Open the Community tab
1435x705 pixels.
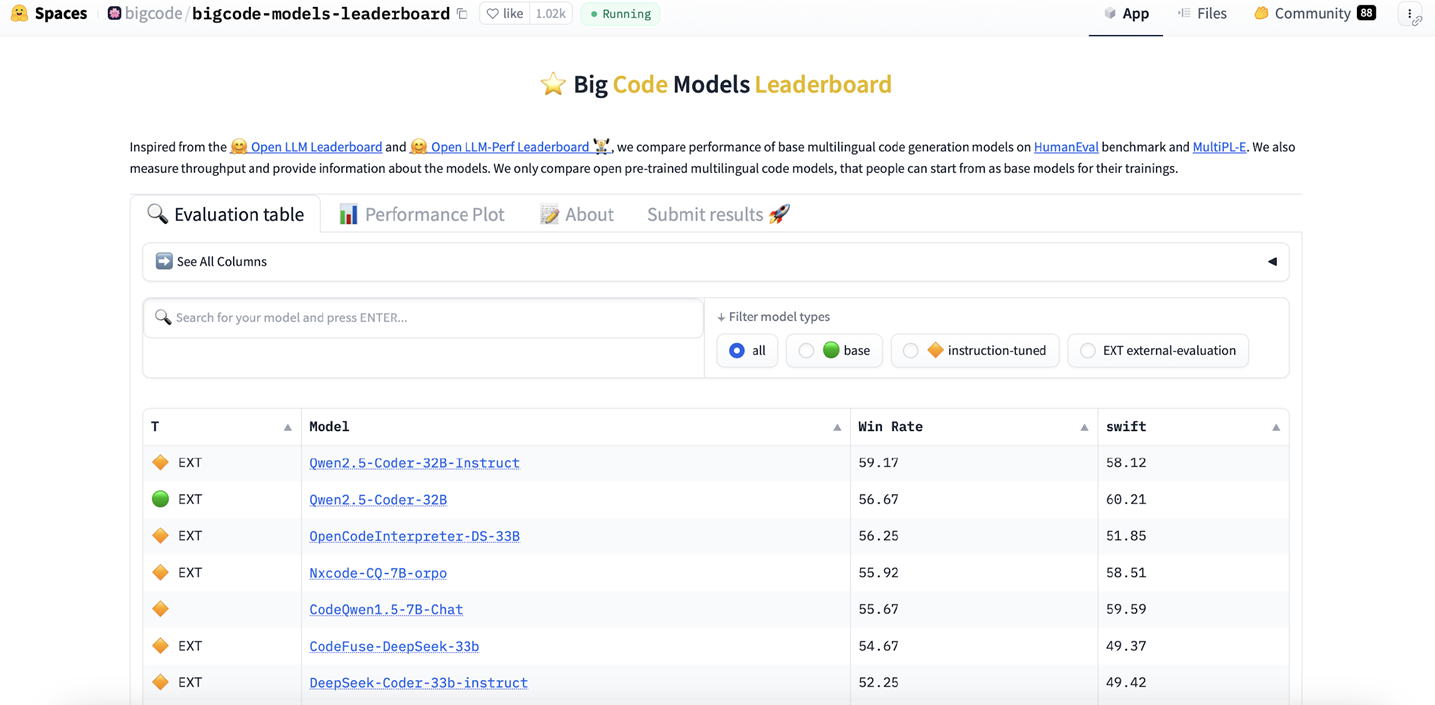(1314, 14)
